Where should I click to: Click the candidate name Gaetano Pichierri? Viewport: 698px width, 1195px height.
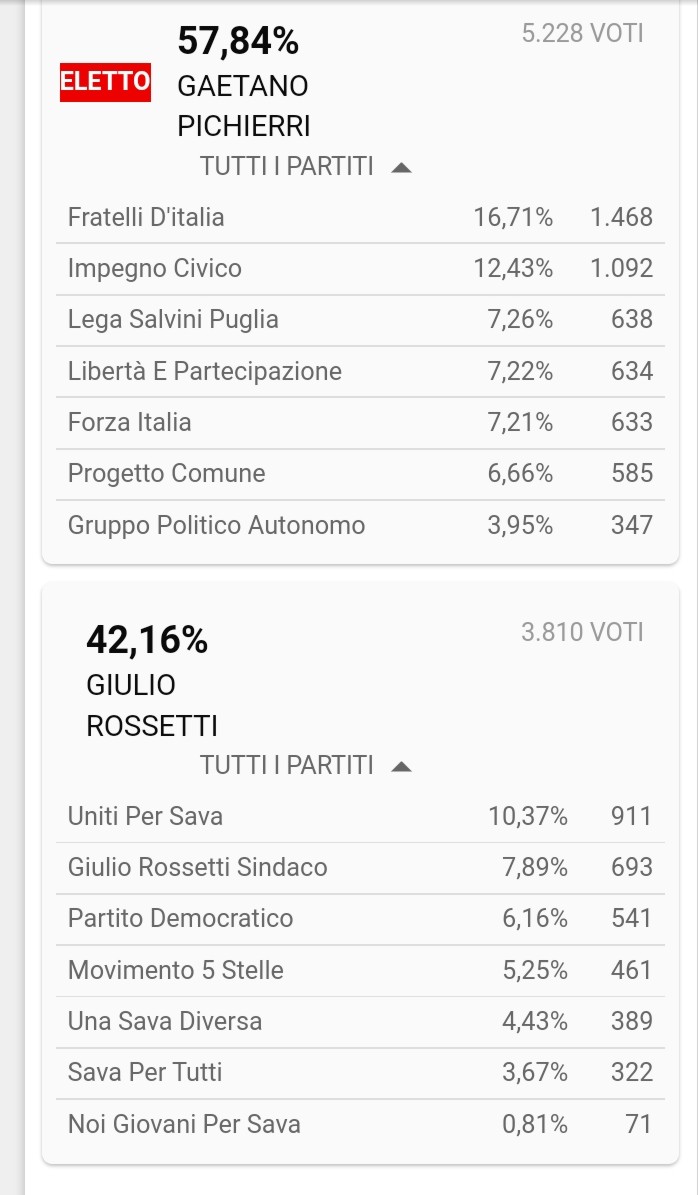point(244,106)
